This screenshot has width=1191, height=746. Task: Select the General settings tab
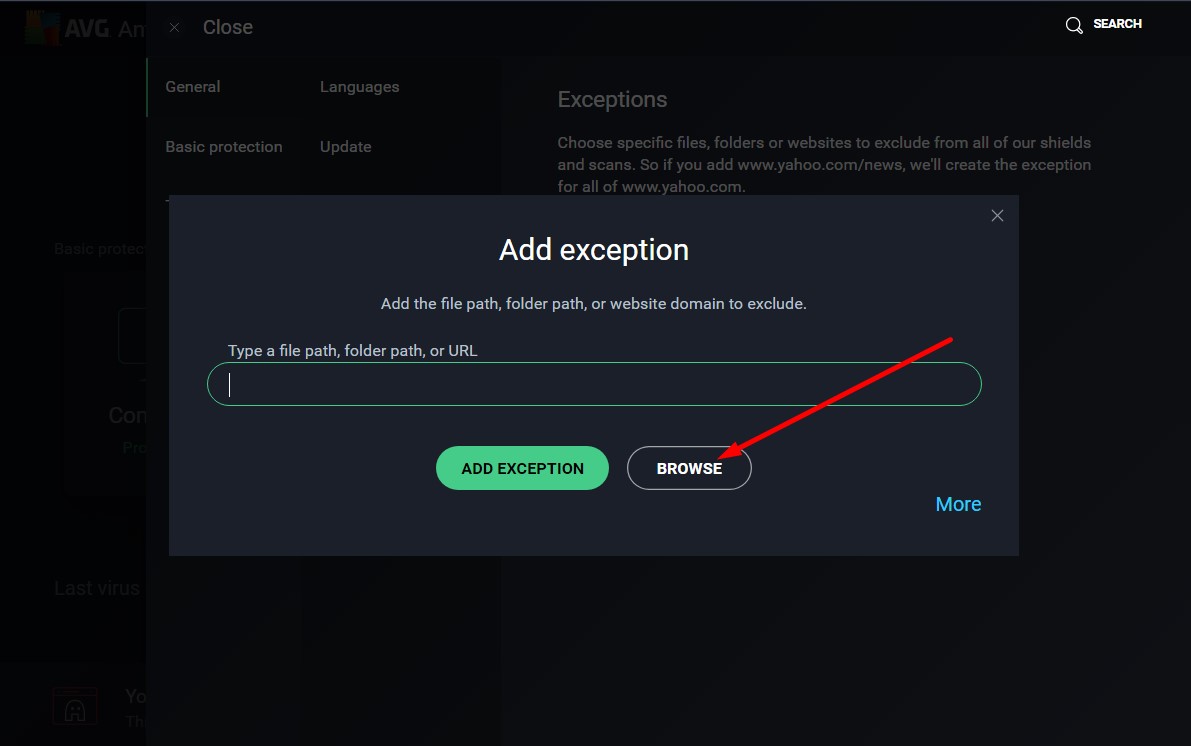pyautogui.click(x=193, y=87)
